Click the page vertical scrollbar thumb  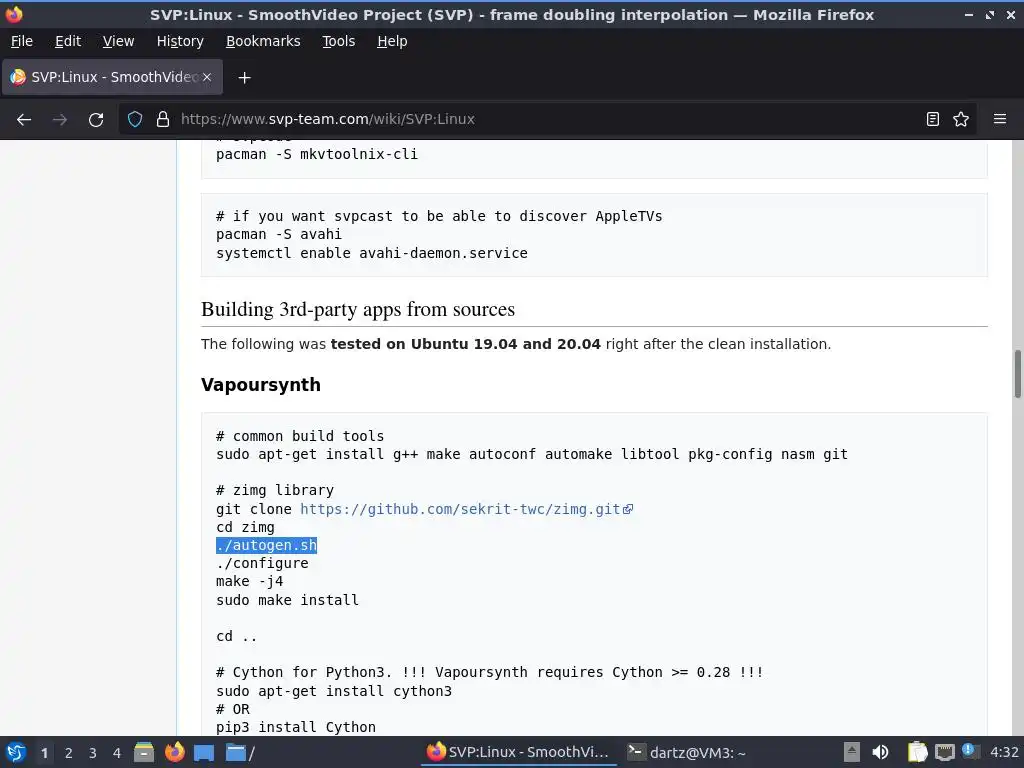point(1017,374)
